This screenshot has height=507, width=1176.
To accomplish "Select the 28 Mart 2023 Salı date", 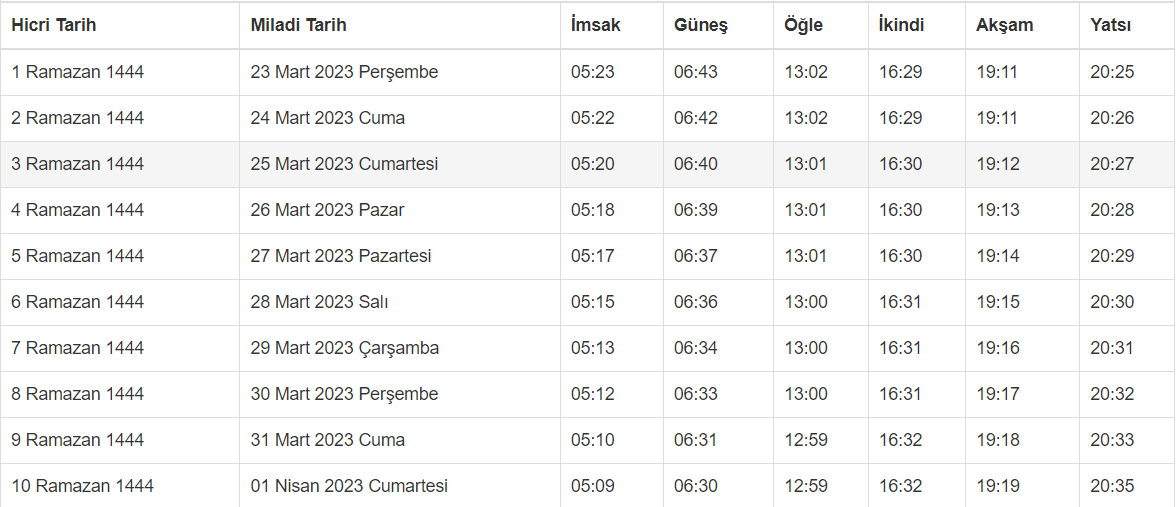I will pos(319,302).
